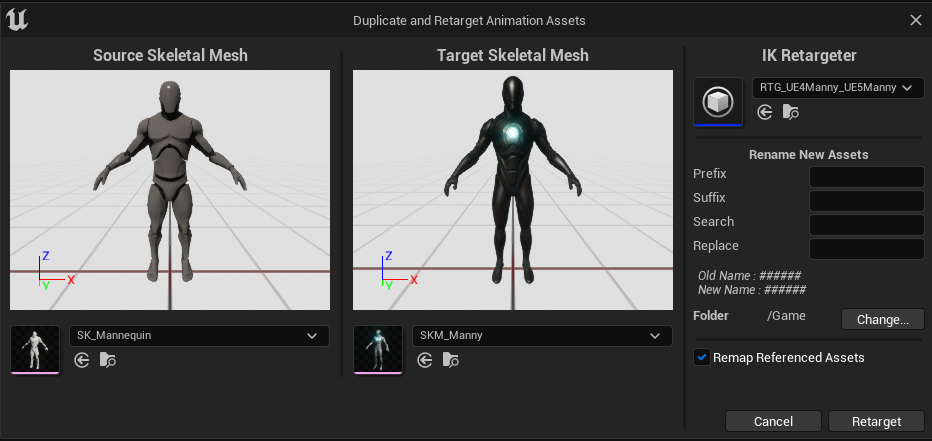Click the IK Retargeter heading
932x441 pixels.
pyautogui.click(x=809, y=55)
